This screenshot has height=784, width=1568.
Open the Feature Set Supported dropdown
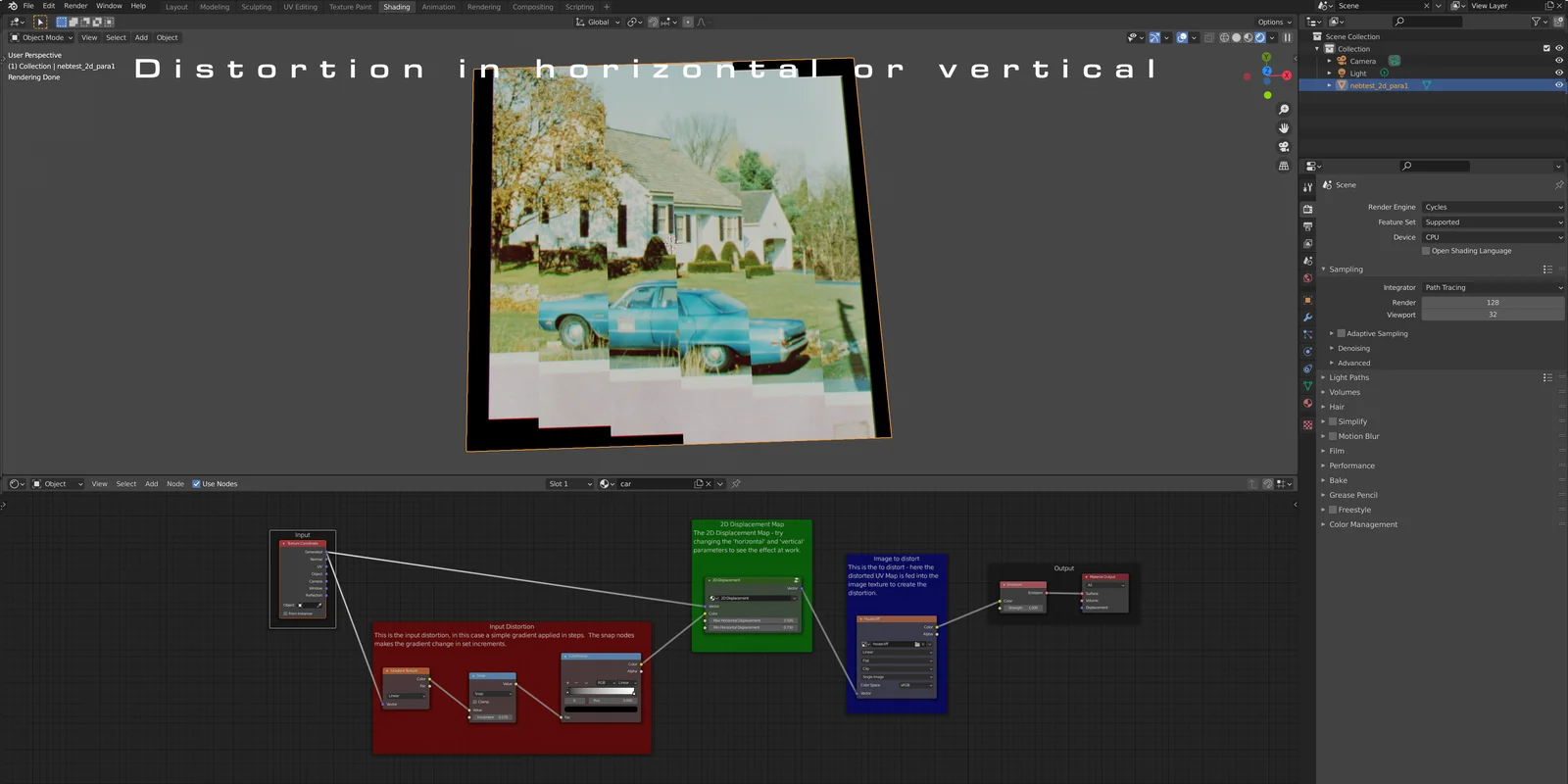[x=1493, y=222]
